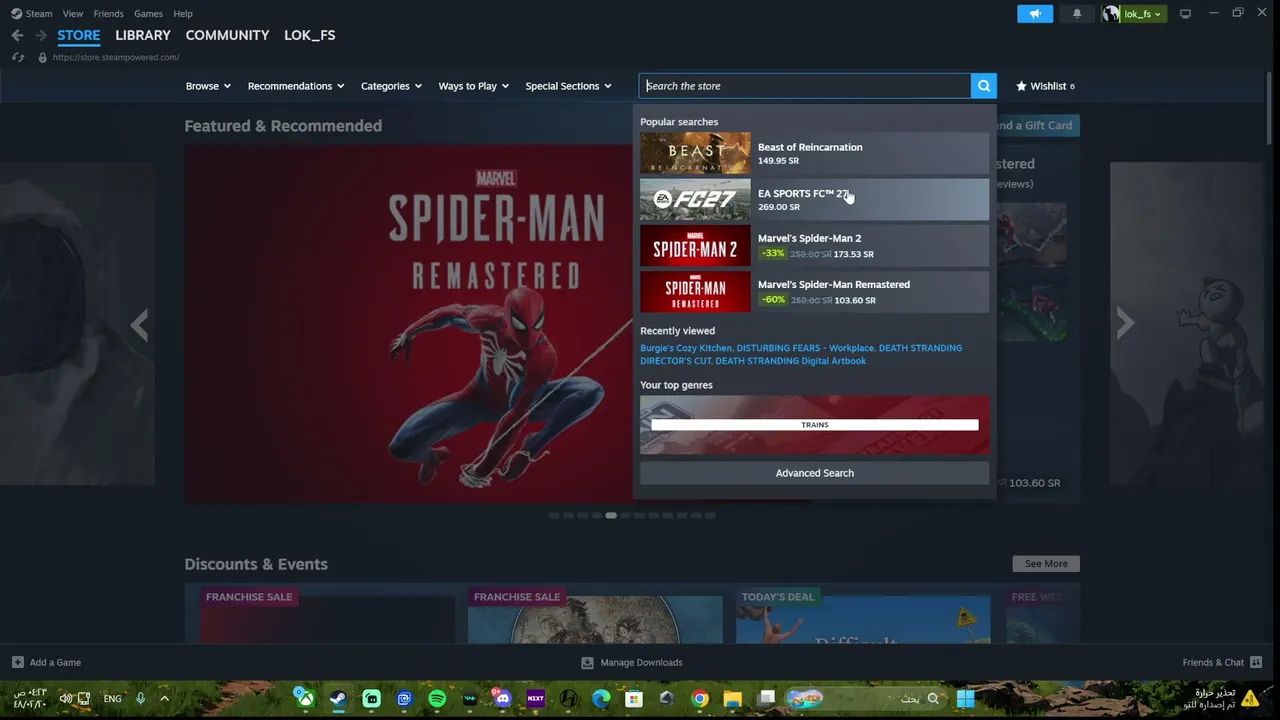Screen dimensions: 1280x720
Task: Open the Games menu
Action: tap(148, 14)
